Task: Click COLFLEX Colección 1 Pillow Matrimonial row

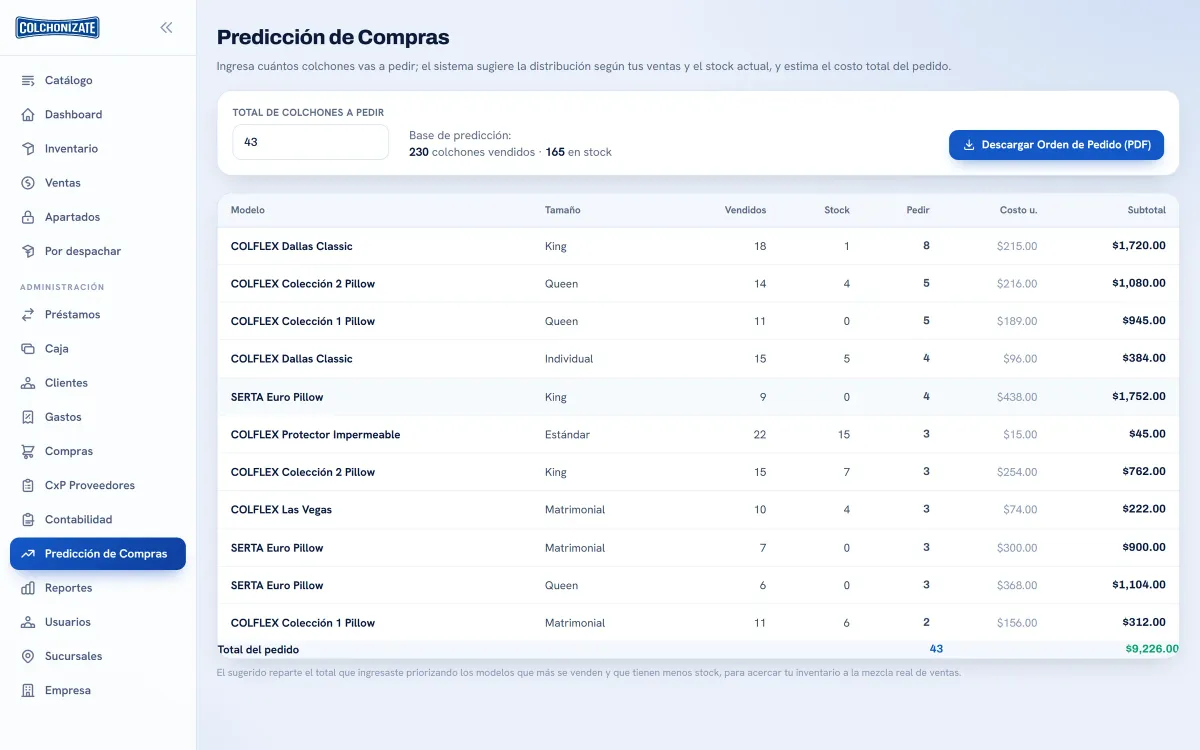Action: pos(698,622)
